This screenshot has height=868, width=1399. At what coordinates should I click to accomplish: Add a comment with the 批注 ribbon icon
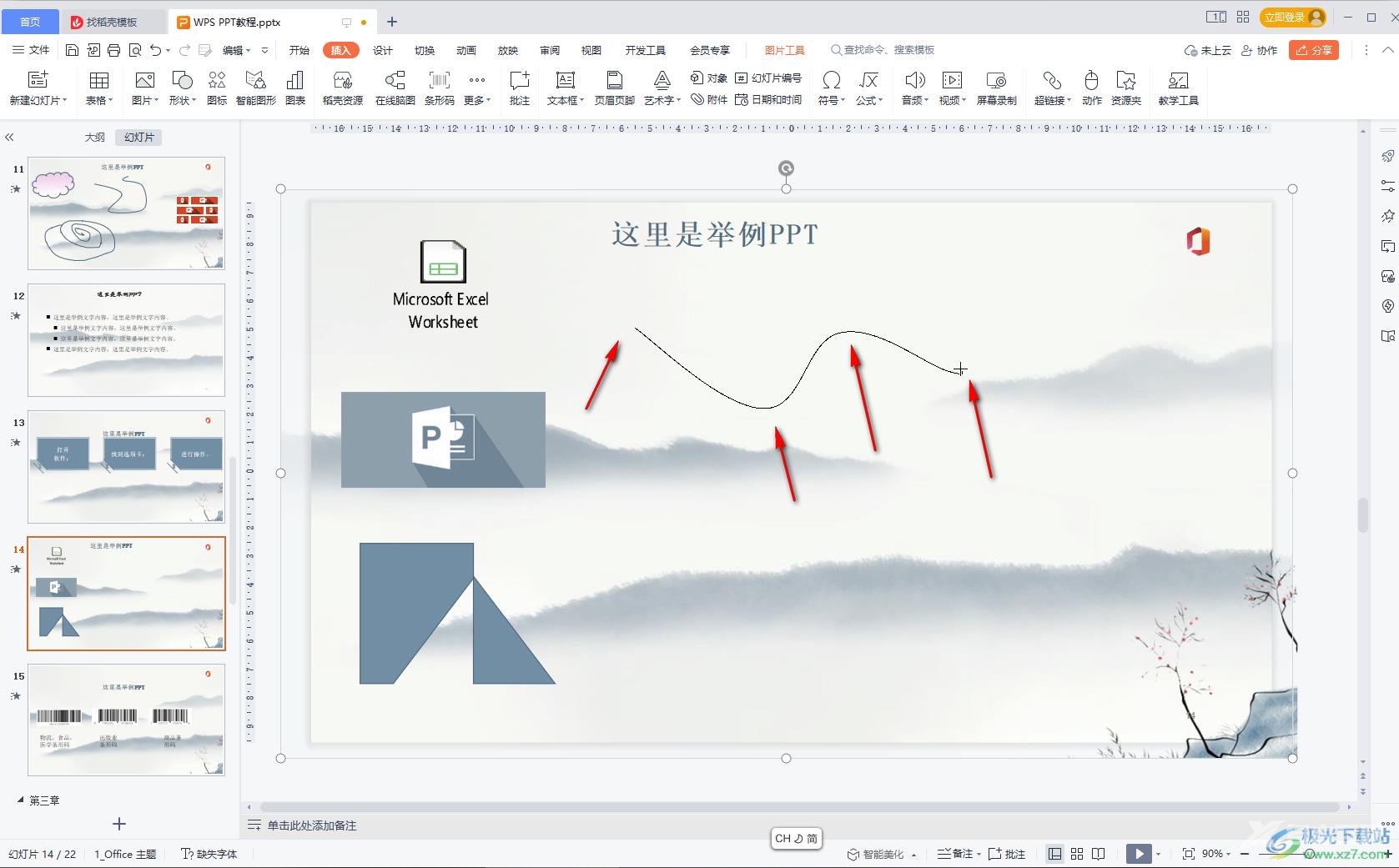(x=520, y=80)
